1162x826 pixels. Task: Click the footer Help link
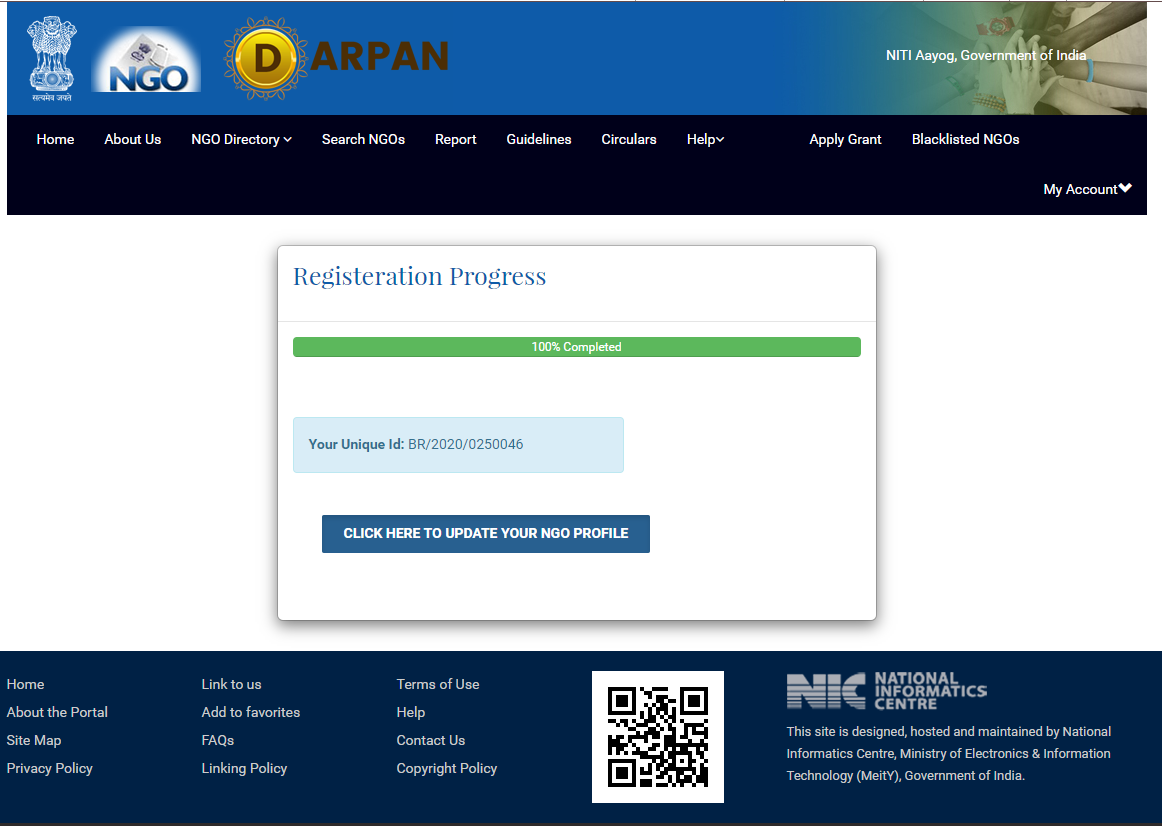pos(411,712)
